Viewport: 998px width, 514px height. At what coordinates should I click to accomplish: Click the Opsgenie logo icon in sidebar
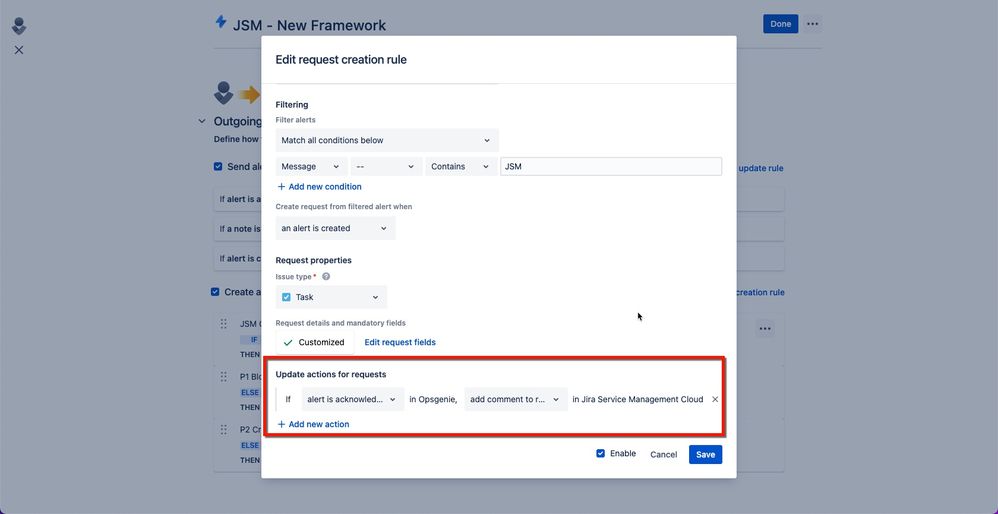point(19,26)
